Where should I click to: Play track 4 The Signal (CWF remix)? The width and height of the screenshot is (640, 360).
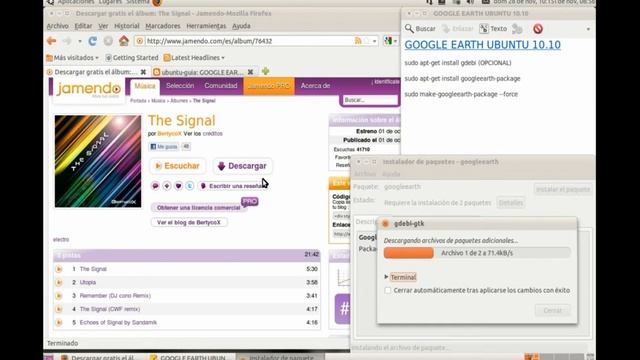click(59, 309)
